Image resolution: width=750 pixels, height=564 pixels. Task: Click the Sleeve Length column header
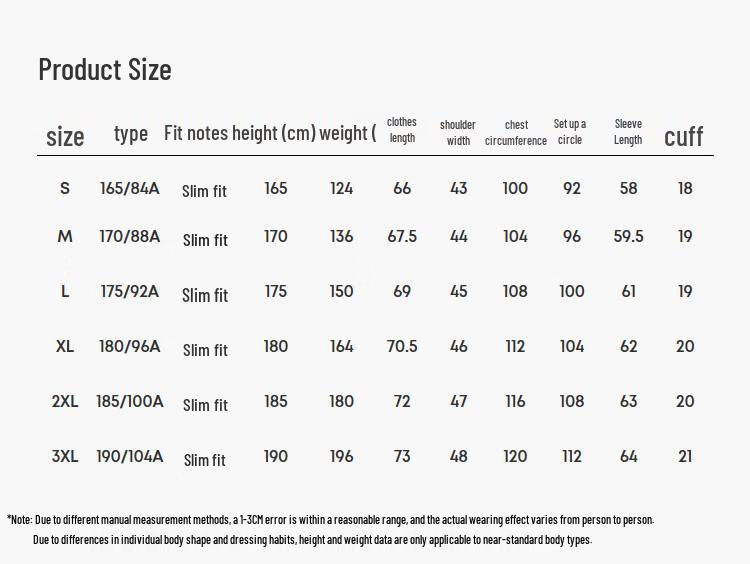point(628,132)
